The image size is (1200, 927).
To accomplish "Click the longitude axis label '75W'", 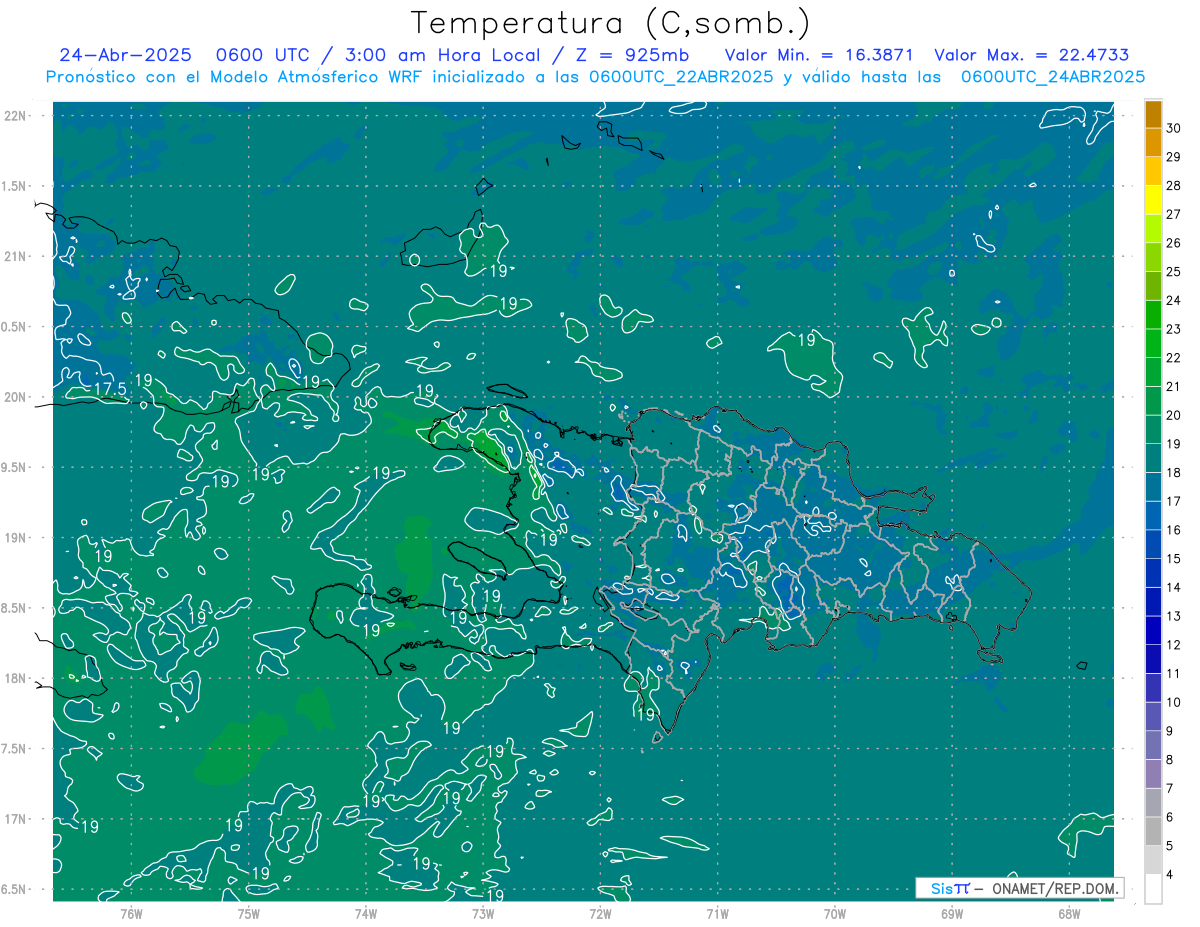I will click(249, 913).
